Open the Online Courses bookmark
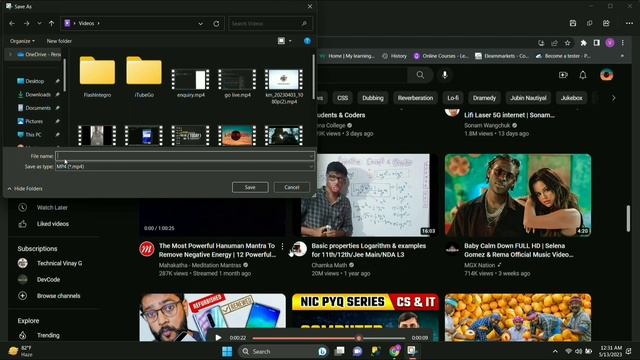This screenshot has height=360, width=640. tap(441, 56)
